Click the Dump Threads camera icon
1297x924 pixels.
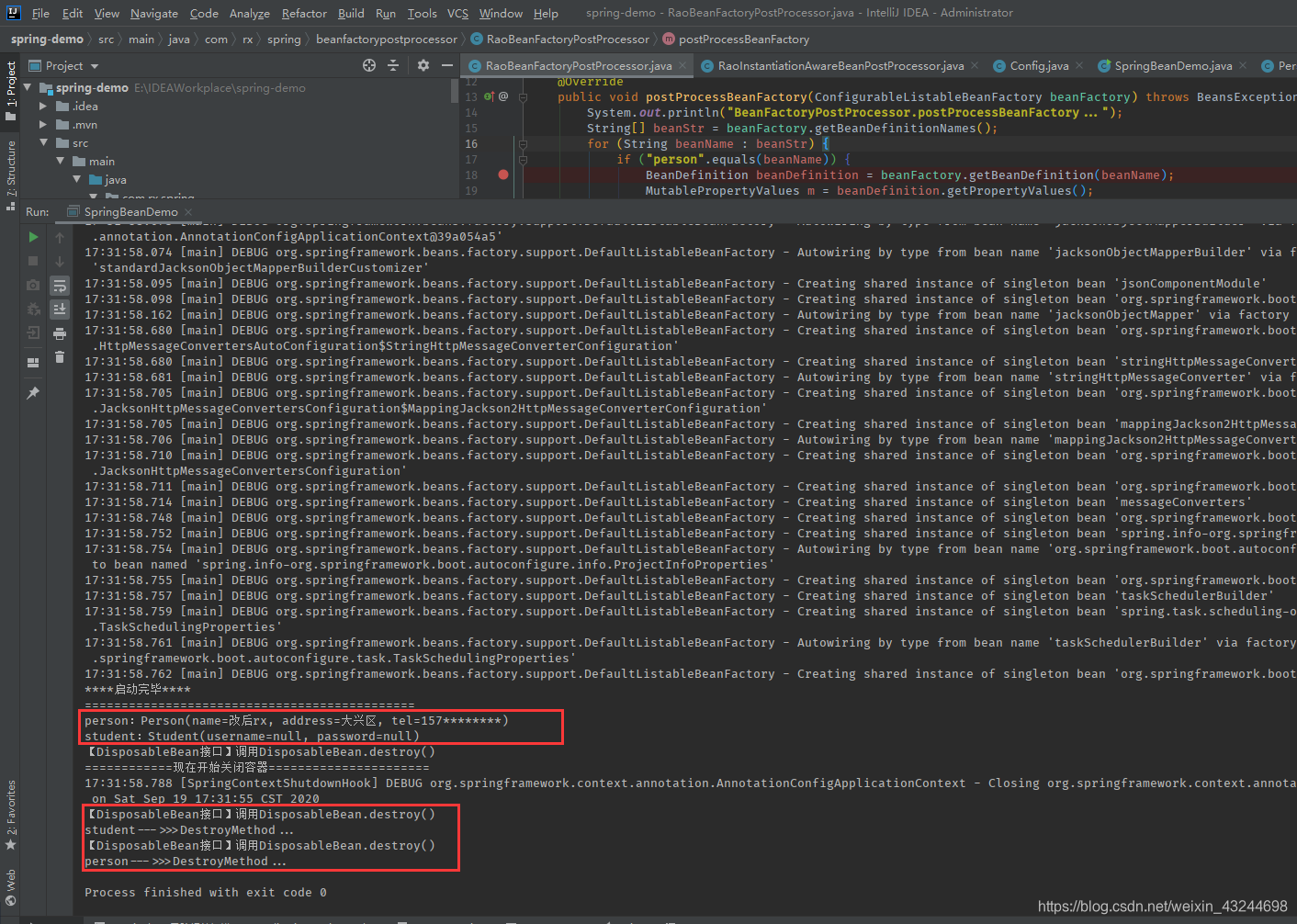34,286
